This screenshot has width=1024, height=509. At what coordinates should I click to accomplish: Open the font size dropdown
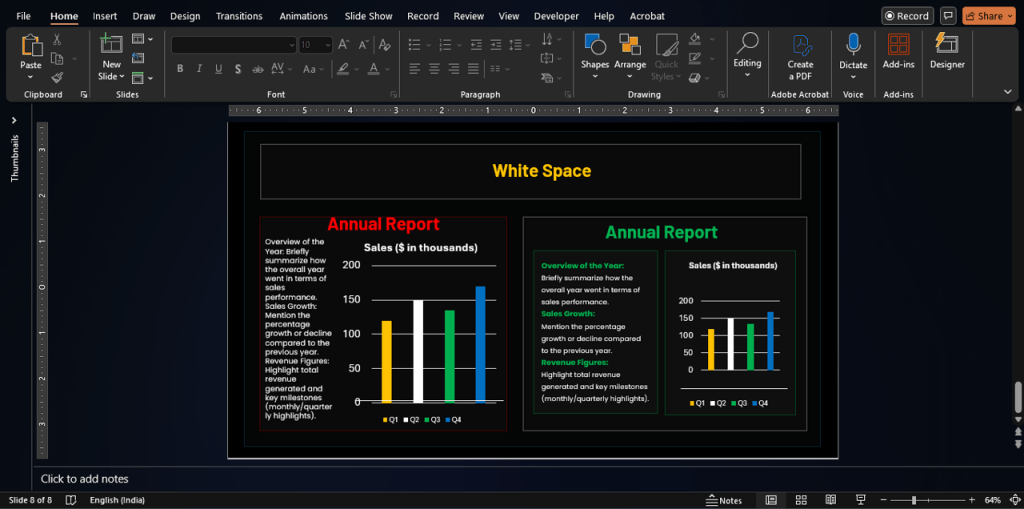327,45
